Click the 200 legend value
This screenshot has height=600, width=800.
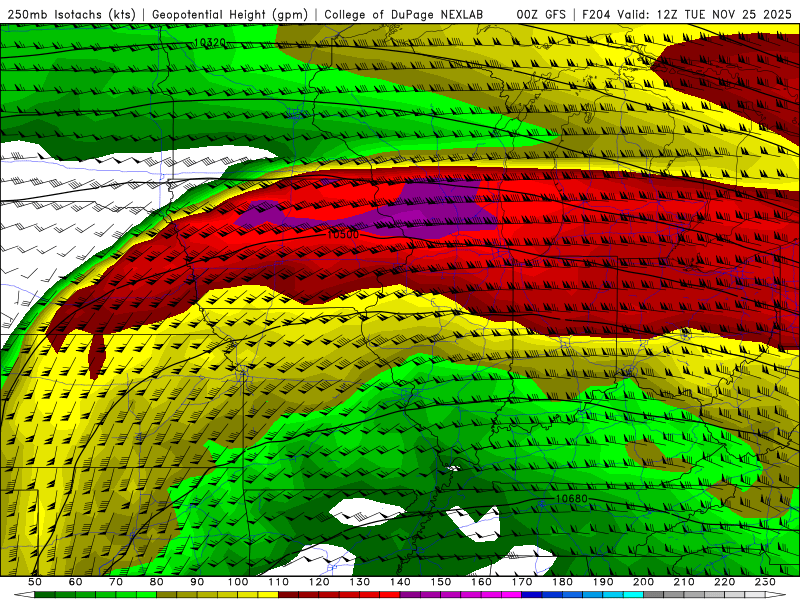pyautogui.click(x=643, y=582)
